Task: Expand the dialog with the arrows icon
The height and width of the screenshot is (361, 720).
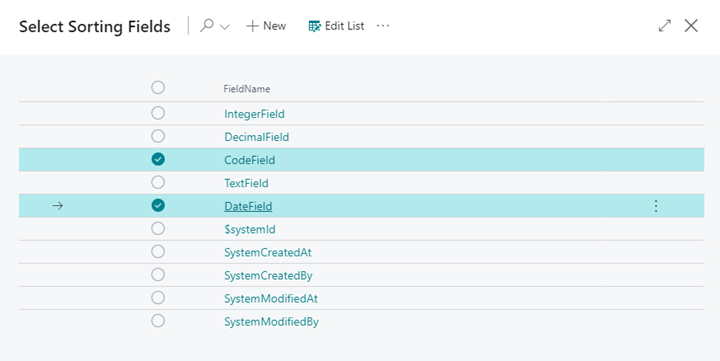Action: [x=664, y=26]
